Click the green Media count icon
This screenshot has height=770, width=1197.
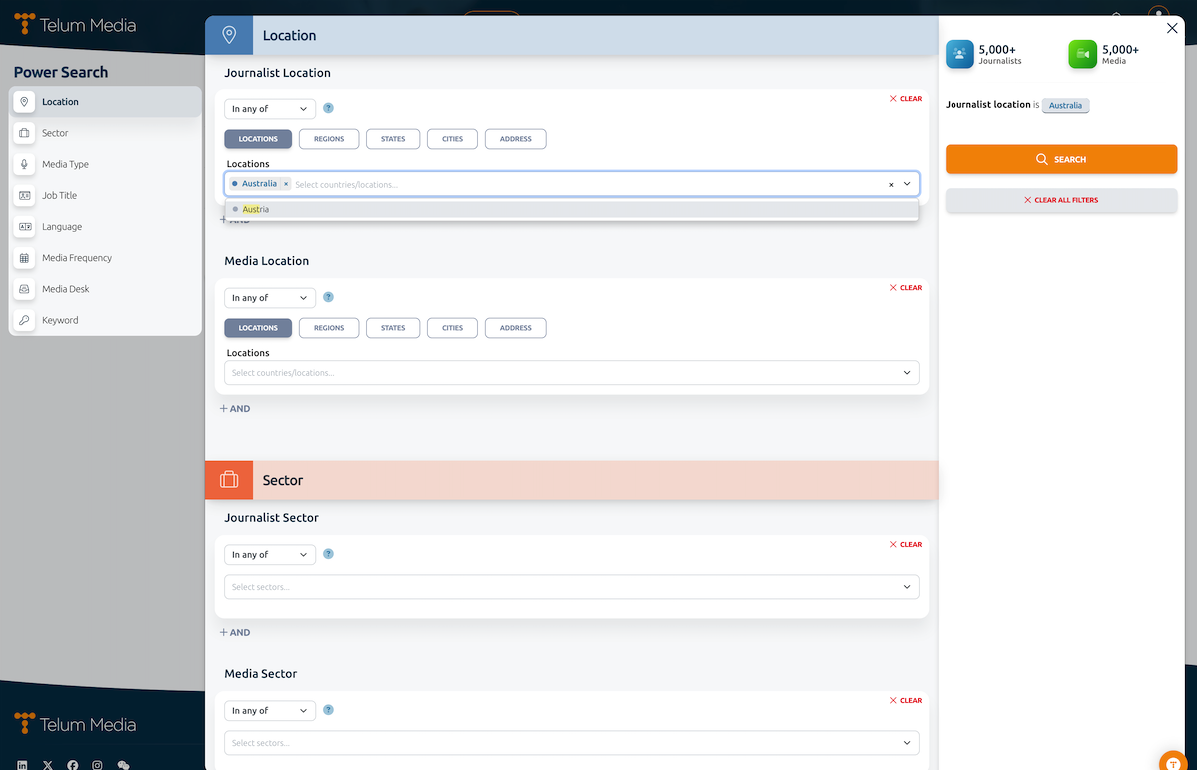pyautogui.click(x=1082, y=54)
